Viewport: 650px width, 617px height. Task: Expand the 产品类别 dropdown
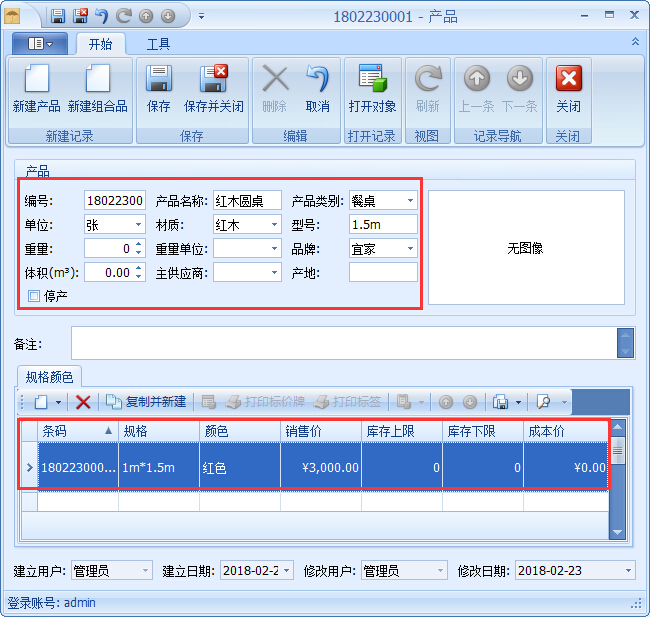[x=410, y=201]
